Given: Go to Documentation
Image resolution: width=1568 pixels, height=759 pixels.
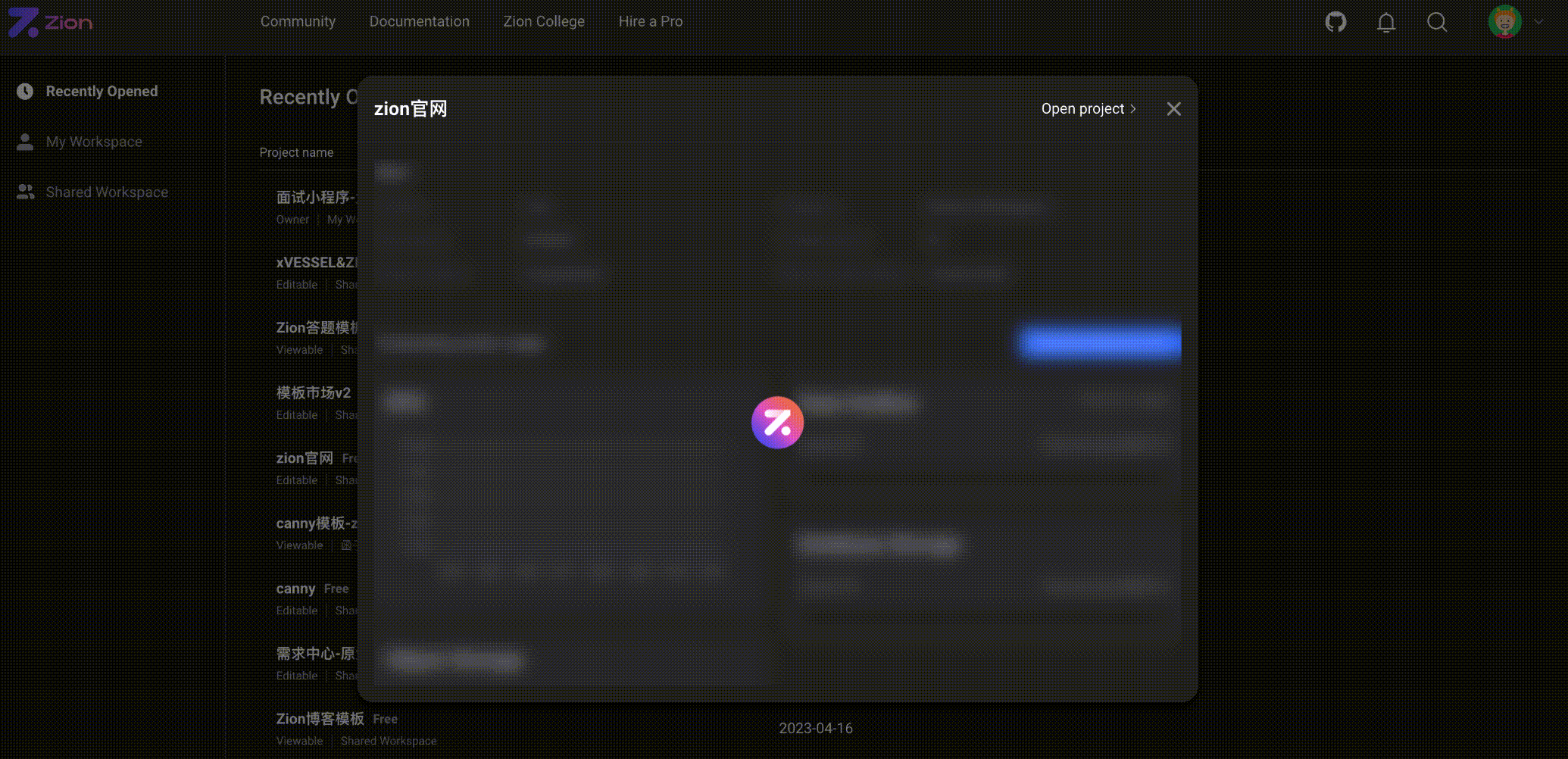Looking at the screenshot, I should [420, 21].
